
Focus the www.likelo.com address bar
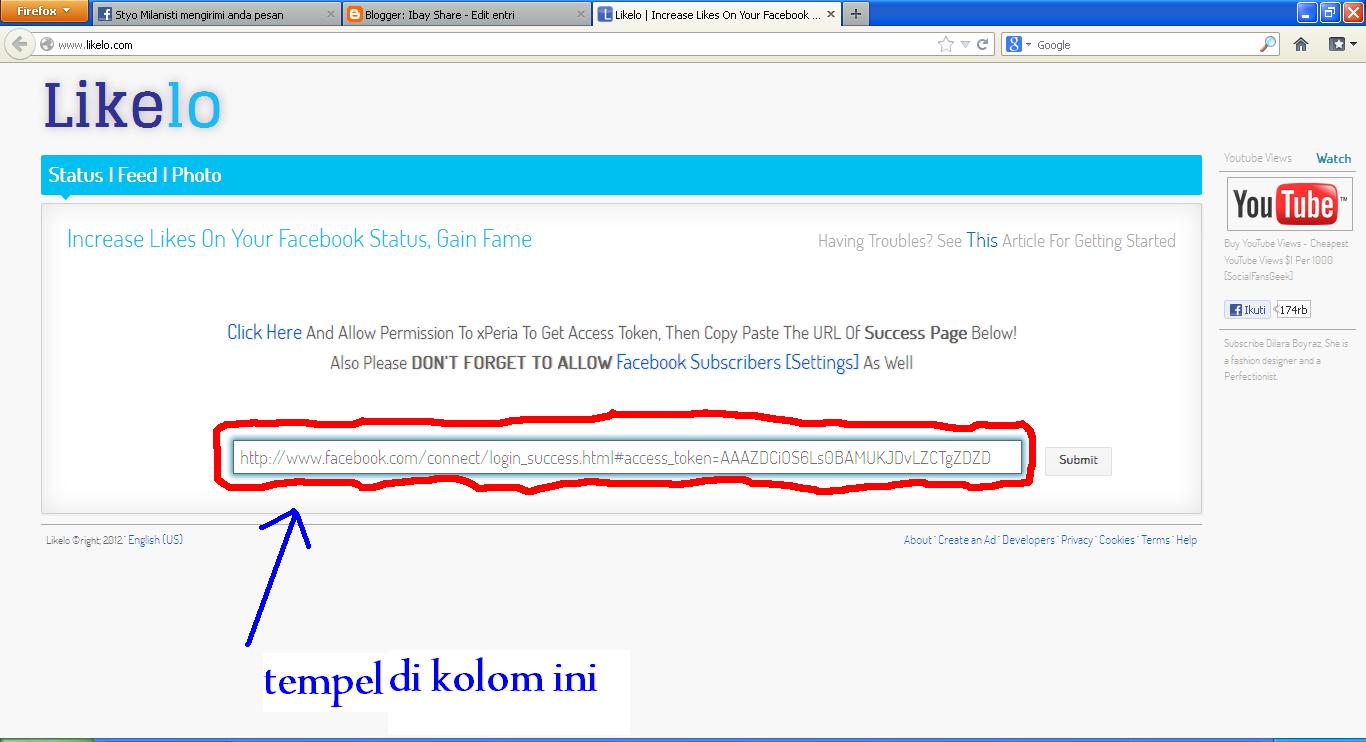coord(490,44)
